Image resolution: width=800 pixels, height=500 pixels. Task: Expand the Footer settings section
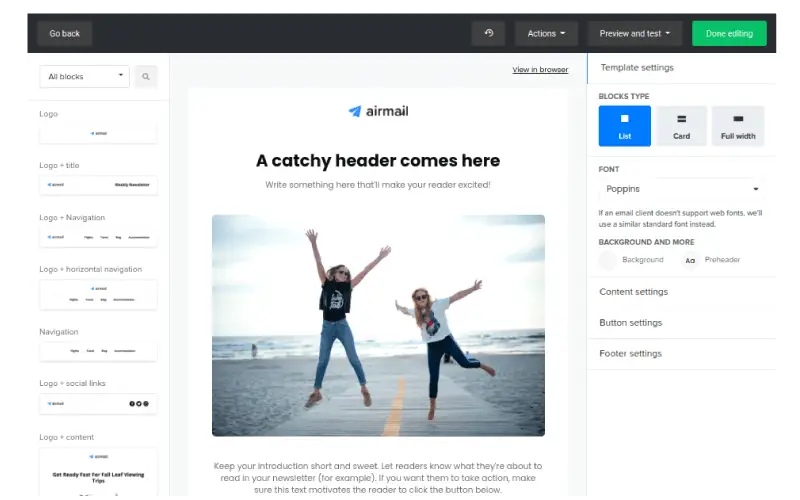point(630,354)
